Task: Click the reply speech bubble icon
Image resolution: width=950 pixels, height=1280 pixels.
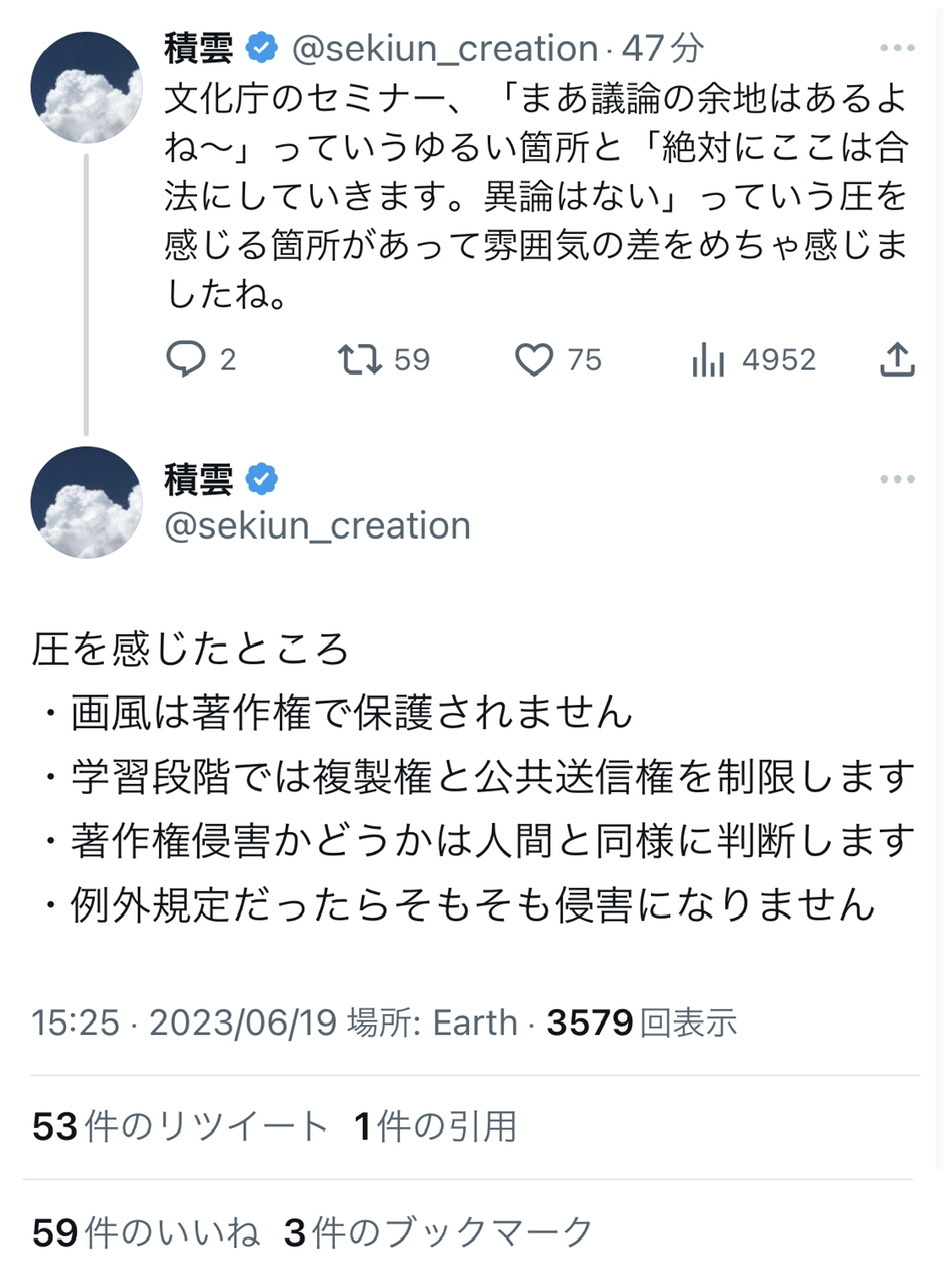Action: point(186,360)
